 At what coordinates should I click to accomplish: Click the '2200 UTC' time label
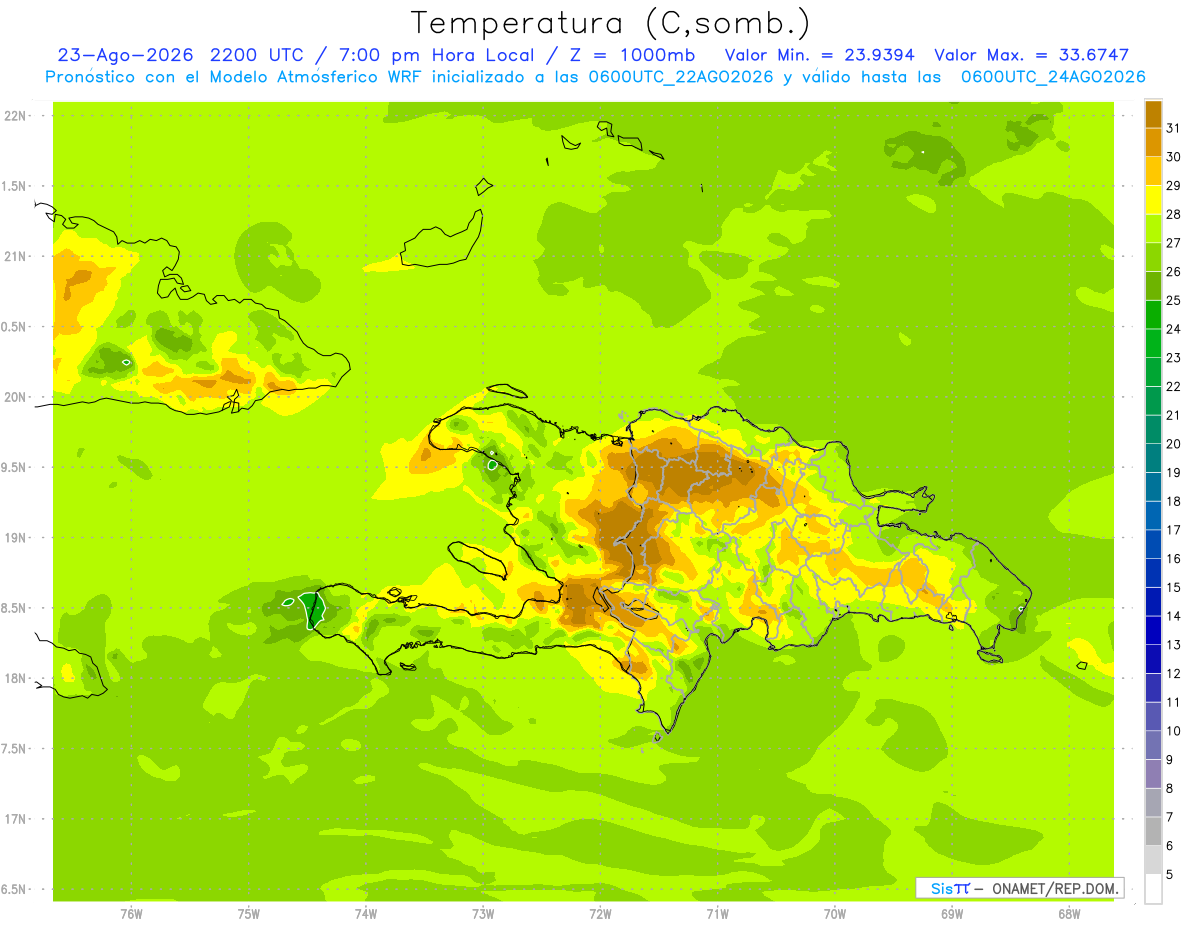(260, 55)
